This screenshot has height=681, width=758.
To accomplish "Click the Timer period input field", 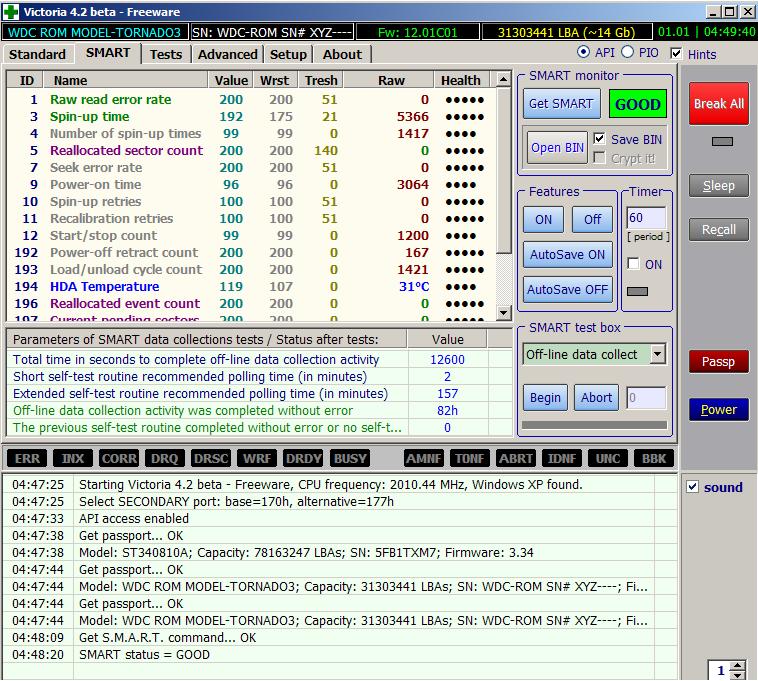I will click(646, 217).
